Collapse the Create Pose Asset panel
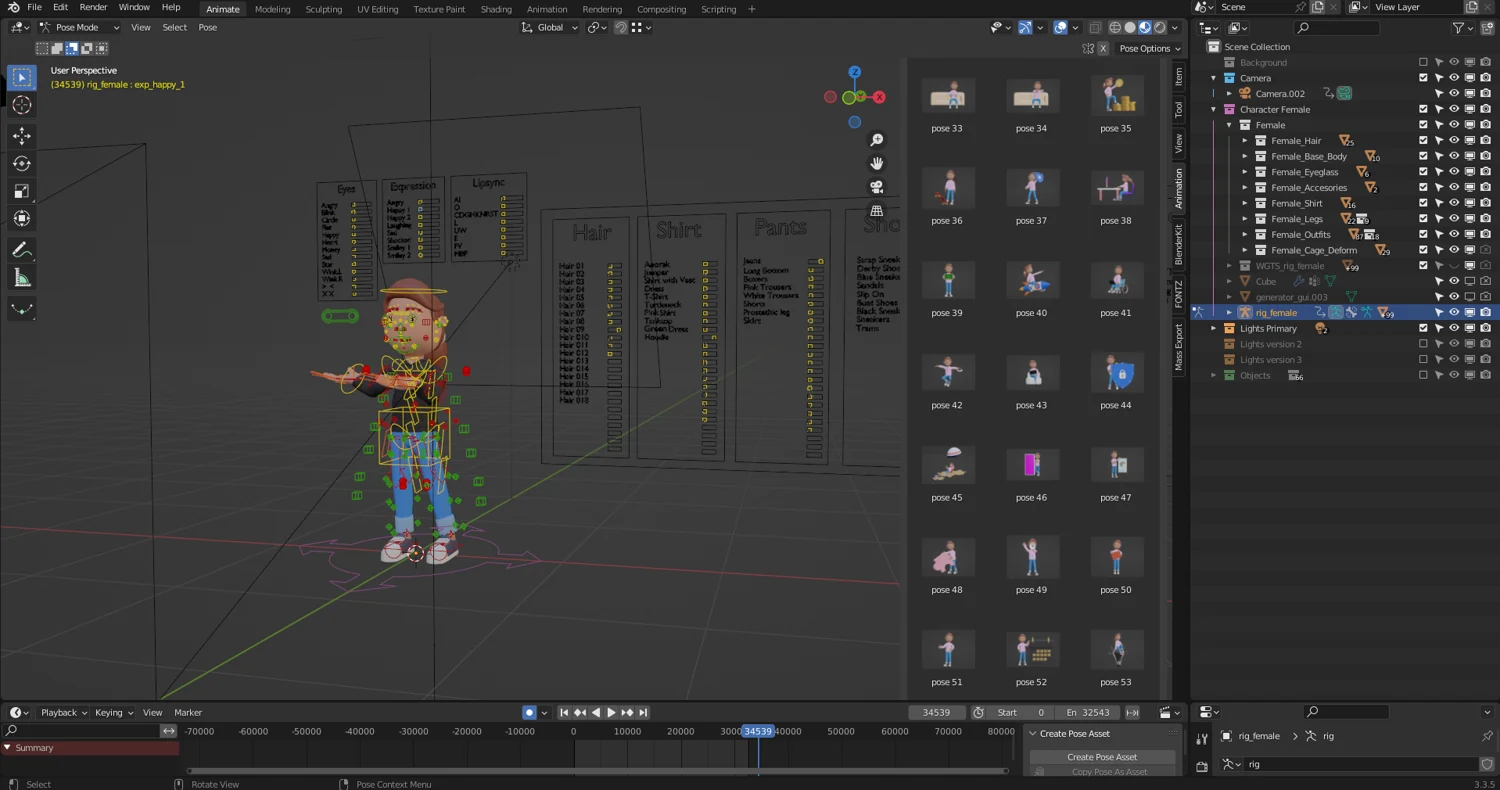 point(1033,733)
